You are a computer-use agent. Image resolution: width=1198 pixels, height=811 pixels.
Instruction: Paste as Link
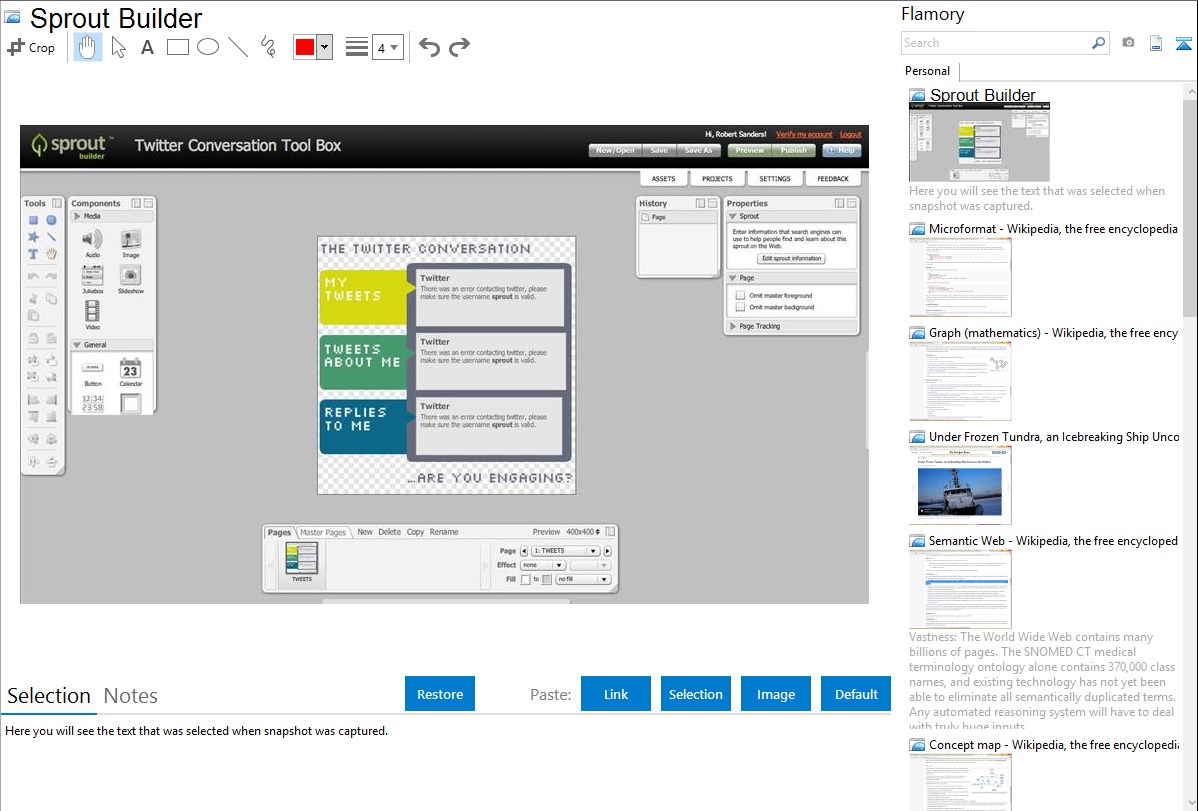click(616, 694)
